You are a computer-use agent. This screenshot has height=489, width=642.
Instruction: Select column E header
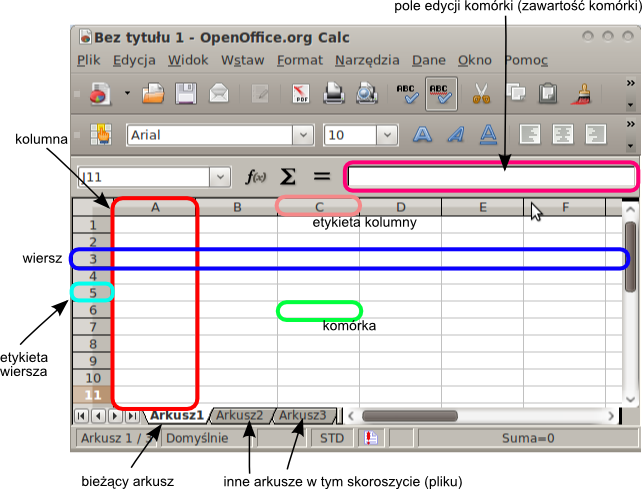[483, 207]
